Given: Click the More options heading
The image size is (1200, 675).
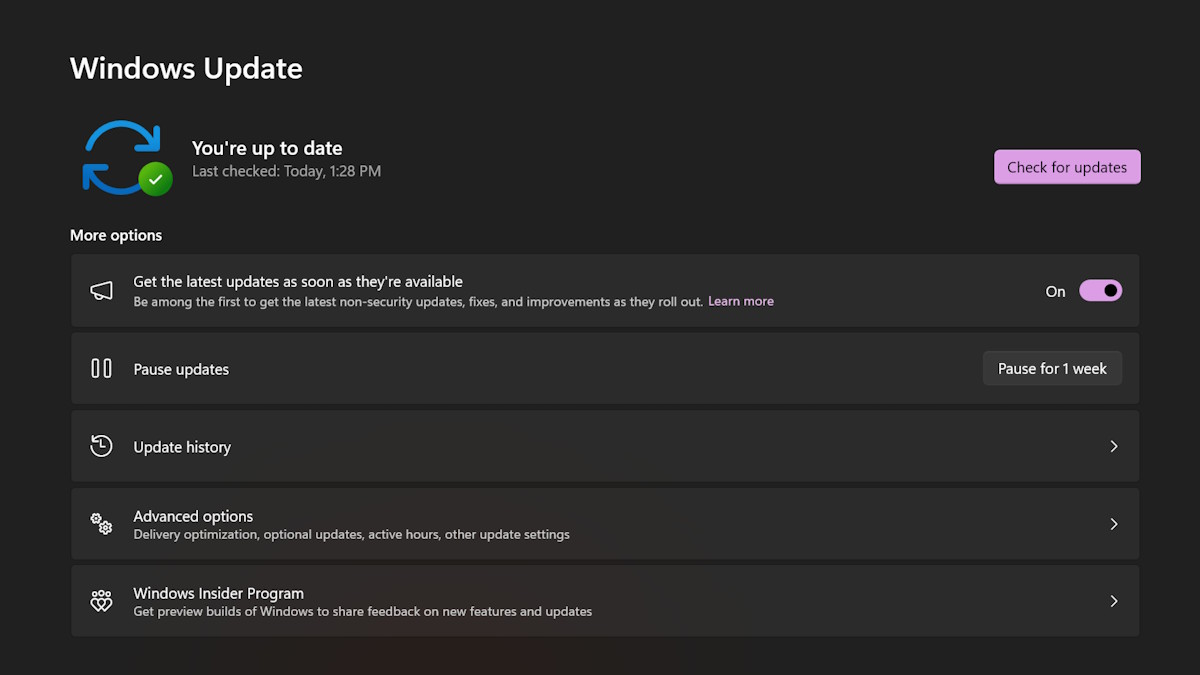Looking at the screenshot, I should [x=116, y=235].
